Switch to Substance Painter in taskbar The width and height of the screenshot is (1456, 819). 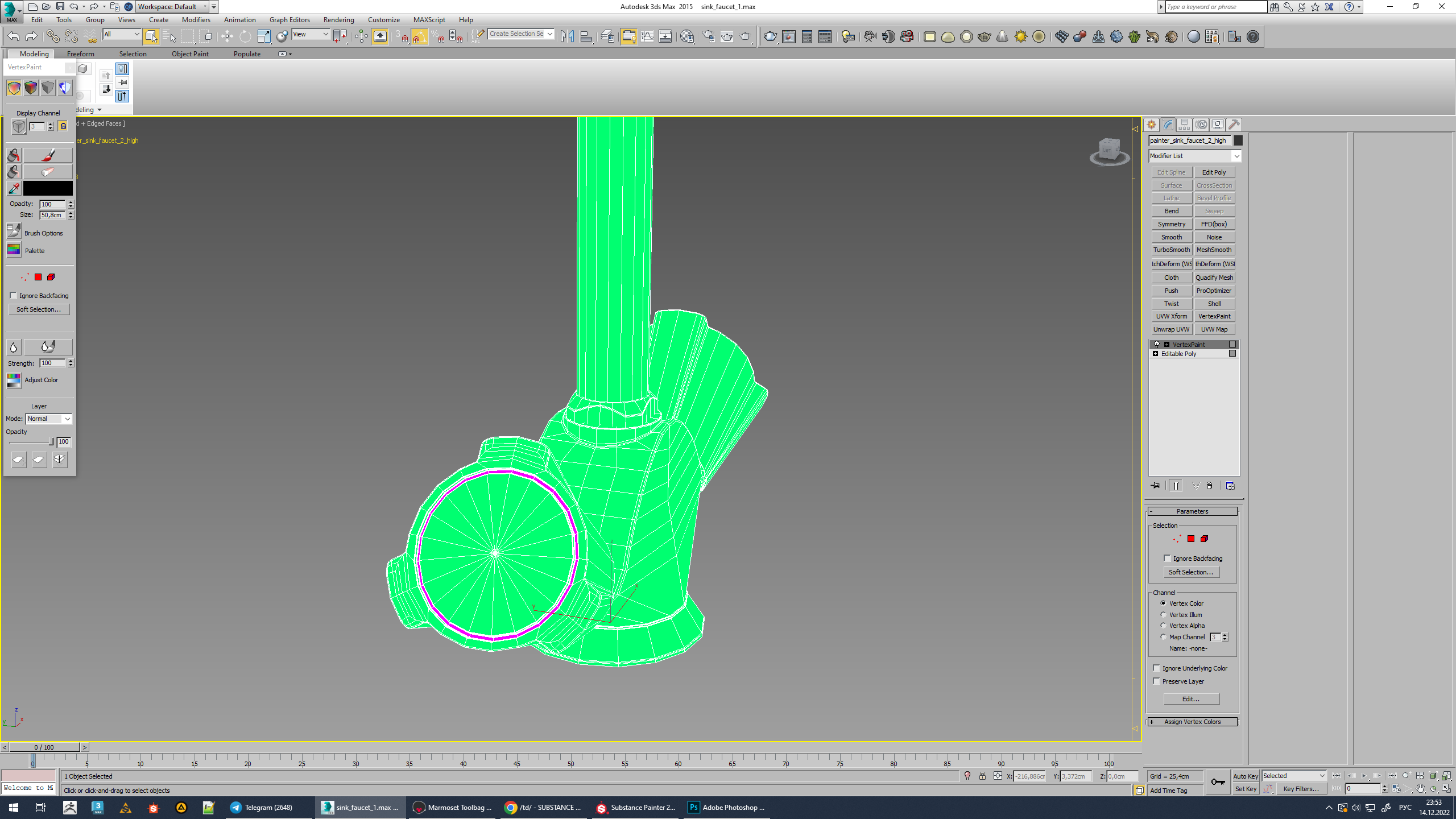(x=636, y=807)
